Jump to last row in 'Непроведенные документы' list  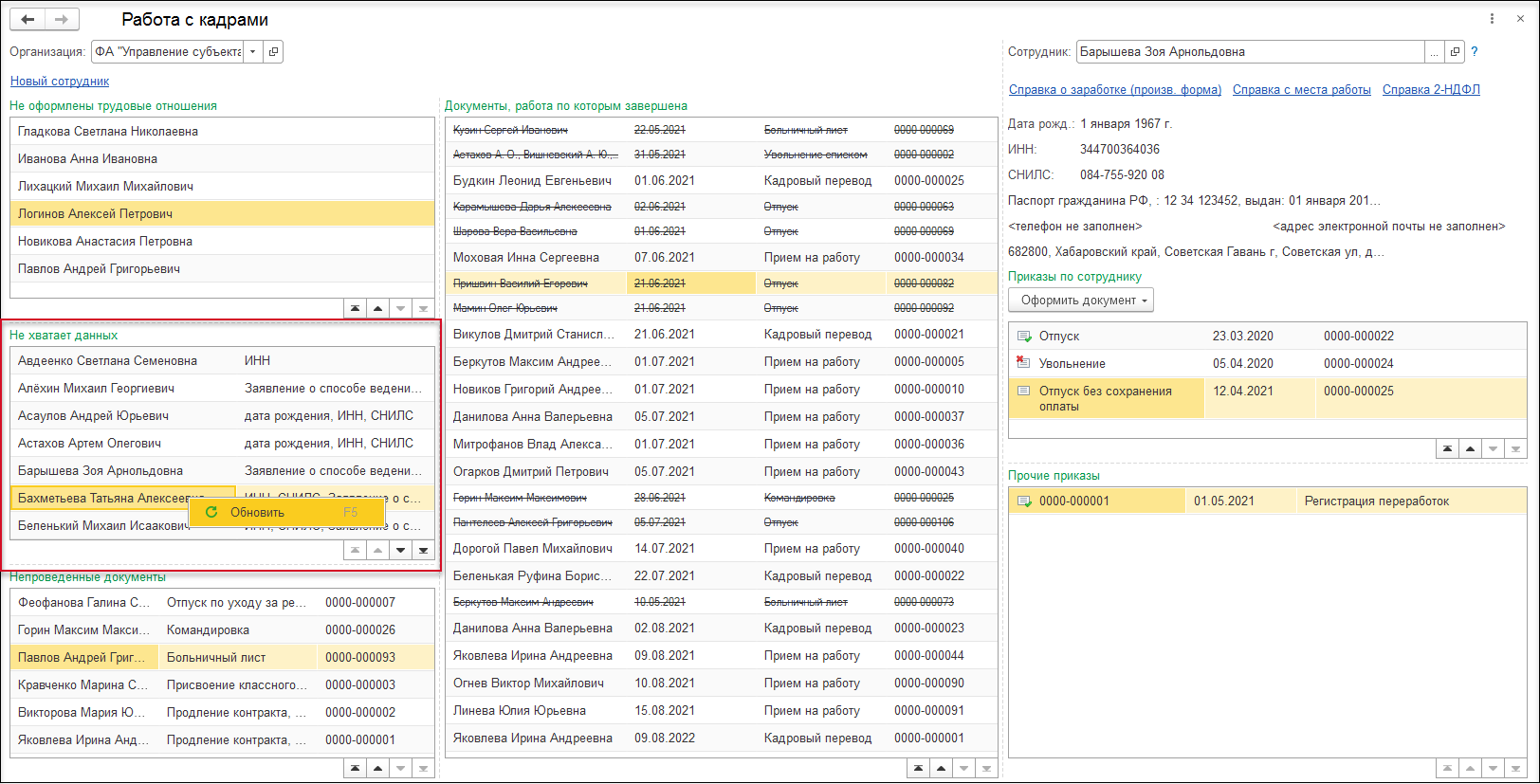[x=424, y=768]
